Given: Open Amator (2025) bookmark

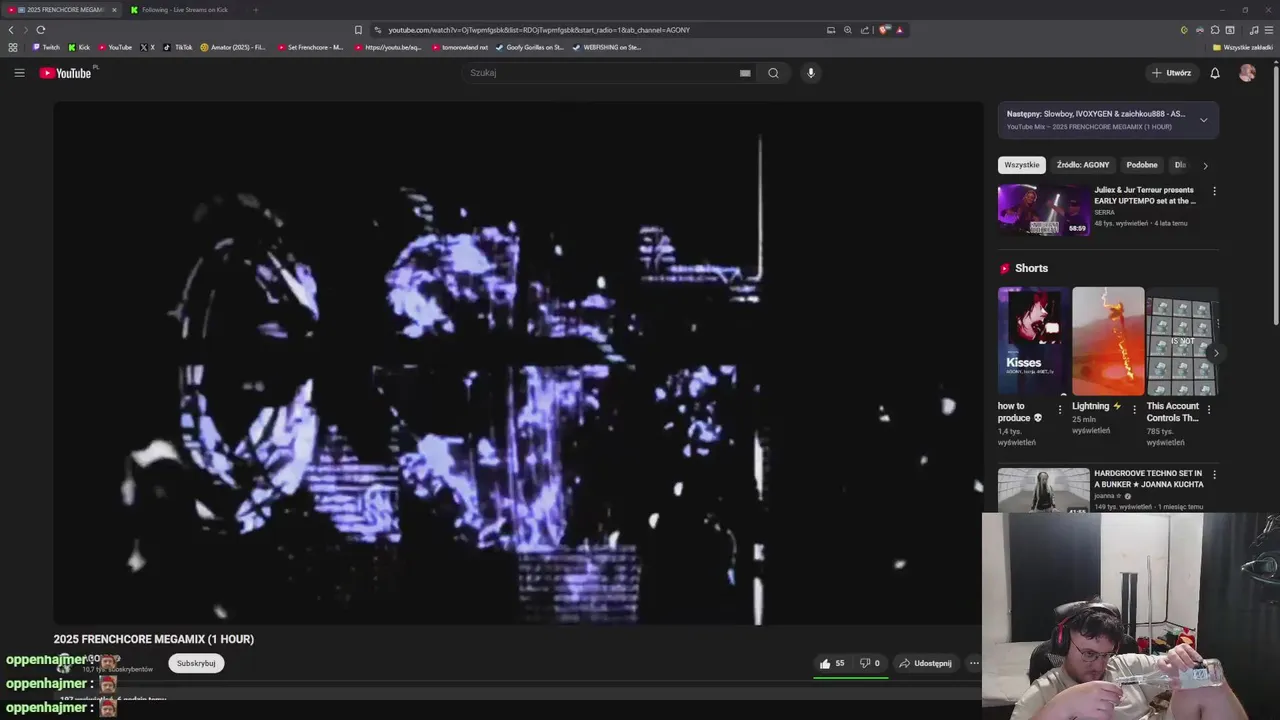Looking at the screenshot, I should 233,47.
